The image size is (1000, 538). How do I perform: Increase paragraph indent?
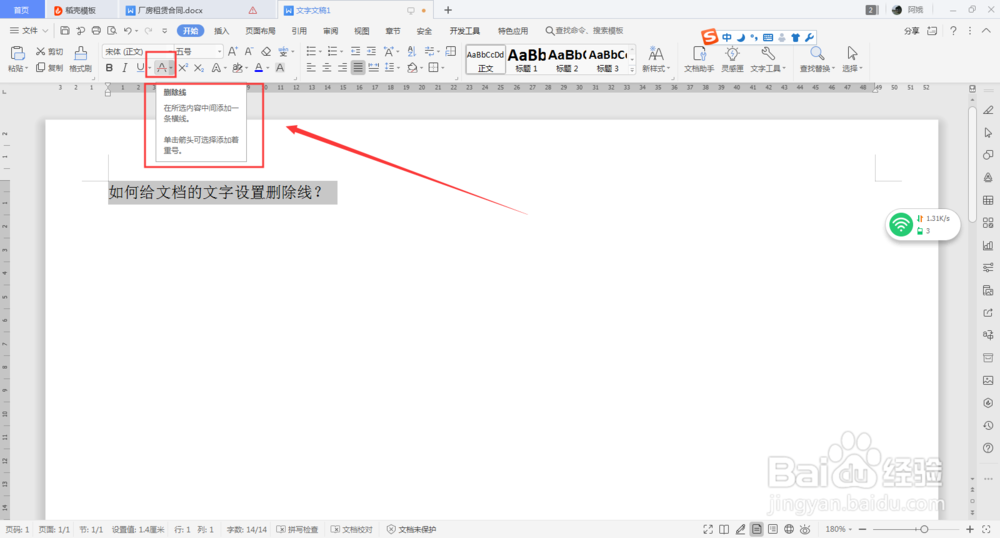pos(371,51)
